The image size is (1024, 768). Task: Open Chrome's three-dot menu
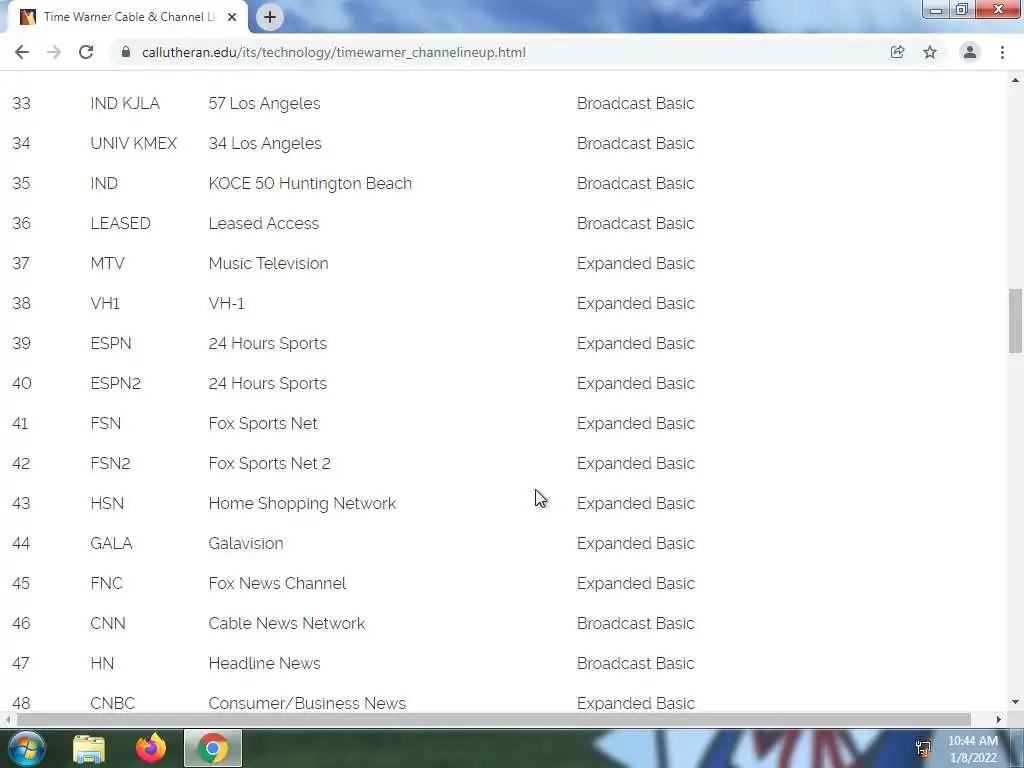click(1002, 52)
